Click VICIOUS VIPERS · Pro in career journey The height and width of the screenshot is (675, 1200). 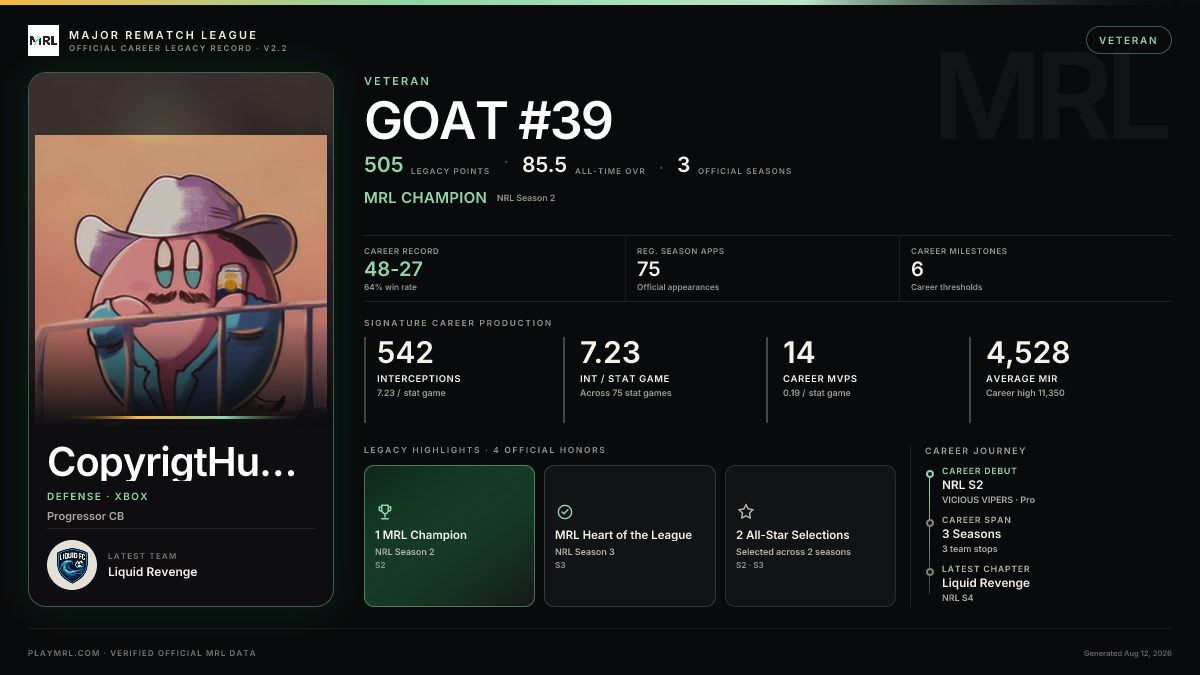tap(988, 500)
